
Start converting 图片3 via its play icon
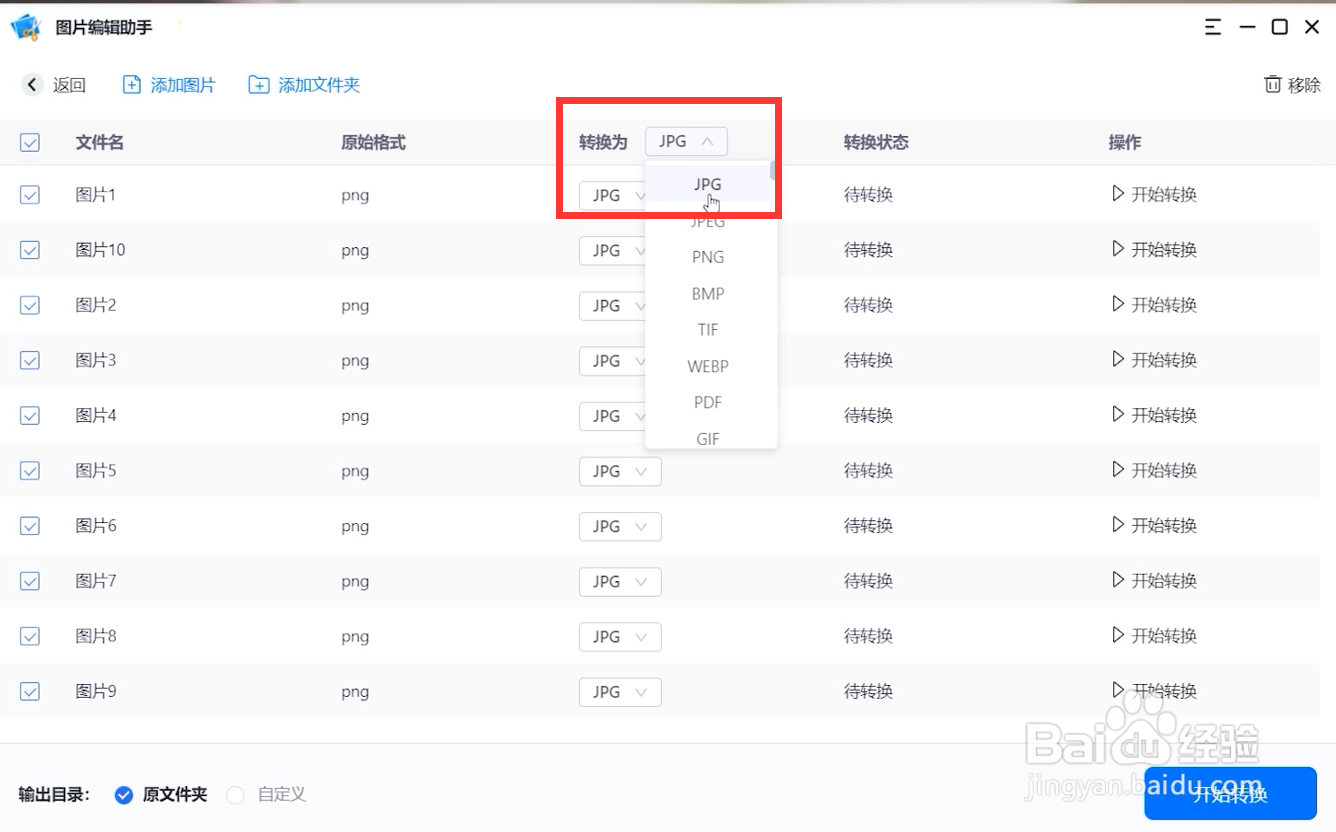[x=1118, y=359]
